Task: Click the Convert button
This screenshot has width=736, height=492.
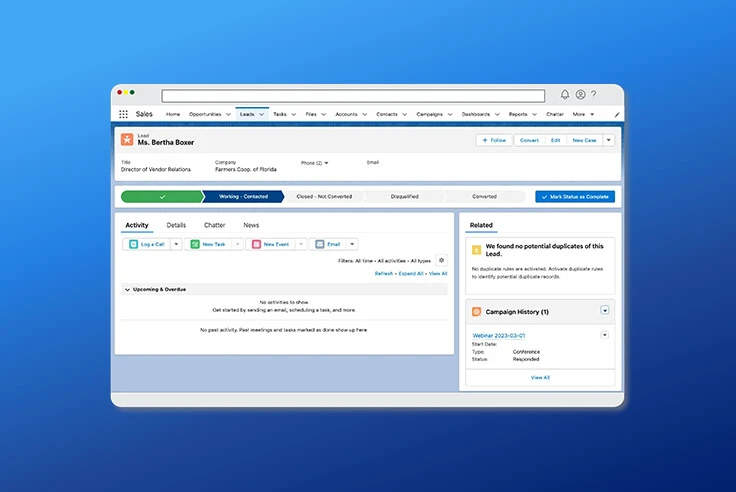Action: (529, 140)
